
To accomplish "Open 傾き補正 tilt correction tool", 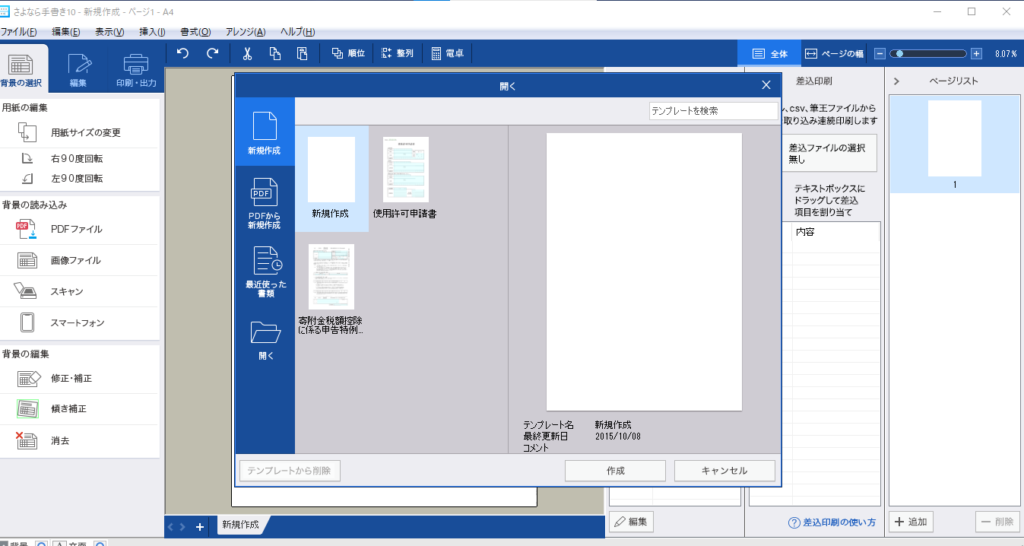I will pos(70,409).
